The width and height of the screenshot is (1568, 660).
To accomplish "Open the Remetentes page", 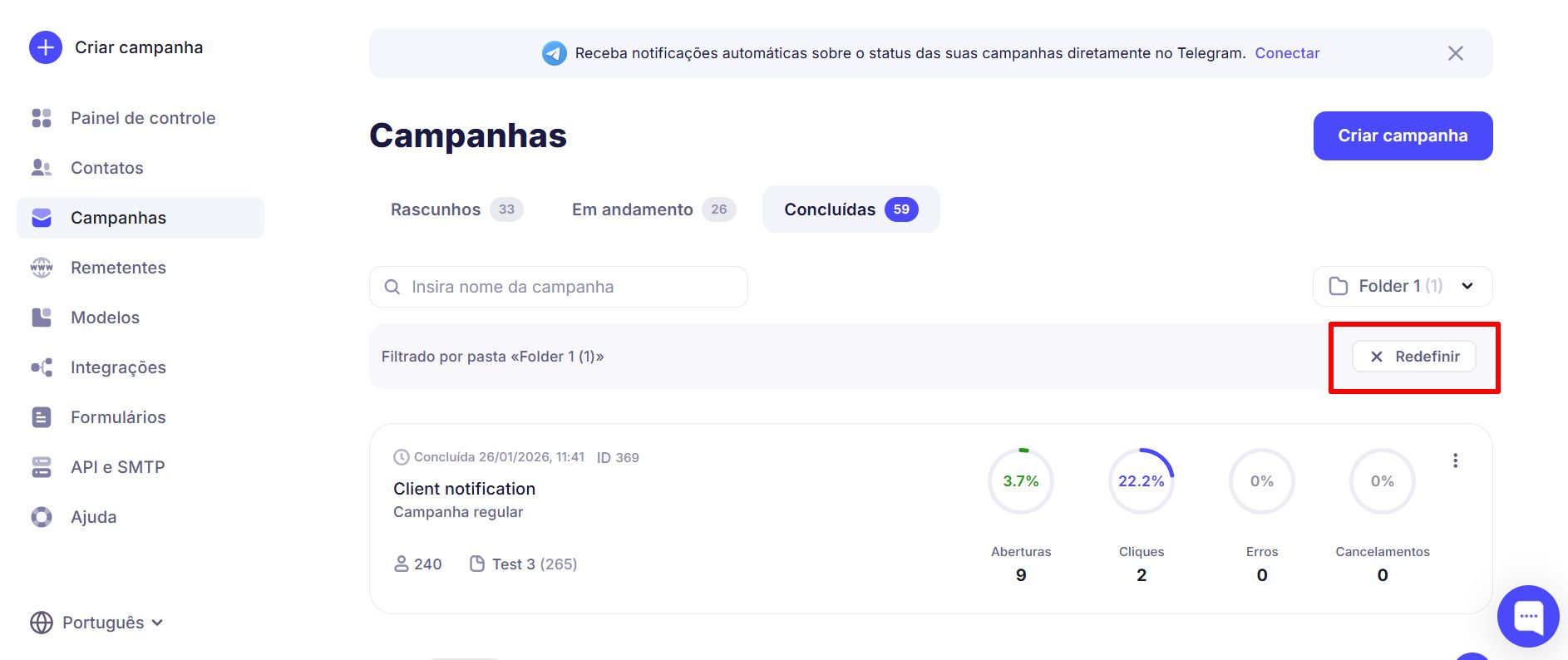I will 118,268.
